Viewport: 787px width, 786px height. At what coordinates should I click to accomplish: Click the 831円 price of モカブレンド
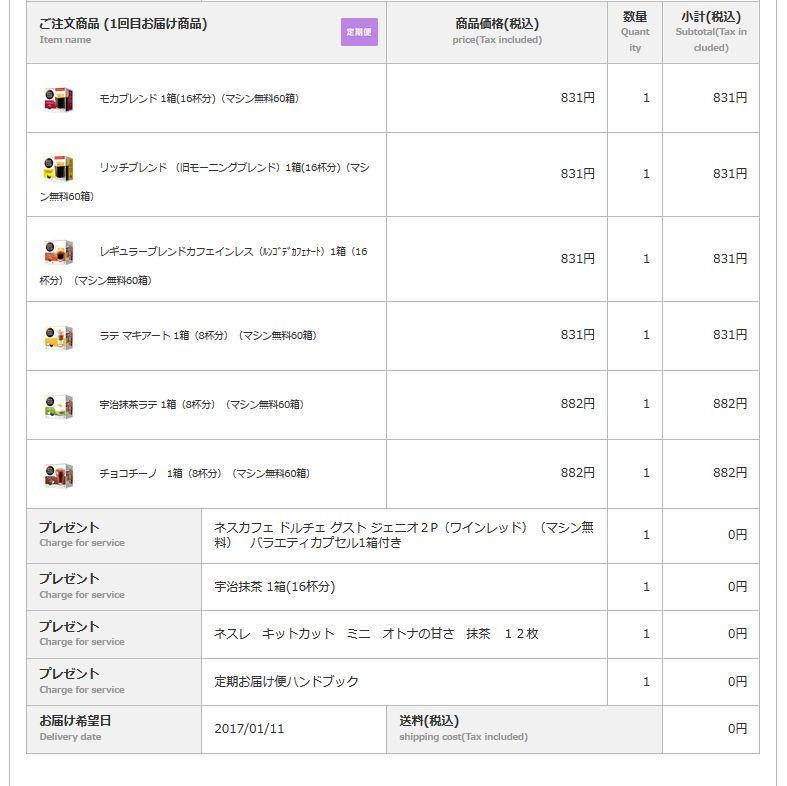[578, 97]
